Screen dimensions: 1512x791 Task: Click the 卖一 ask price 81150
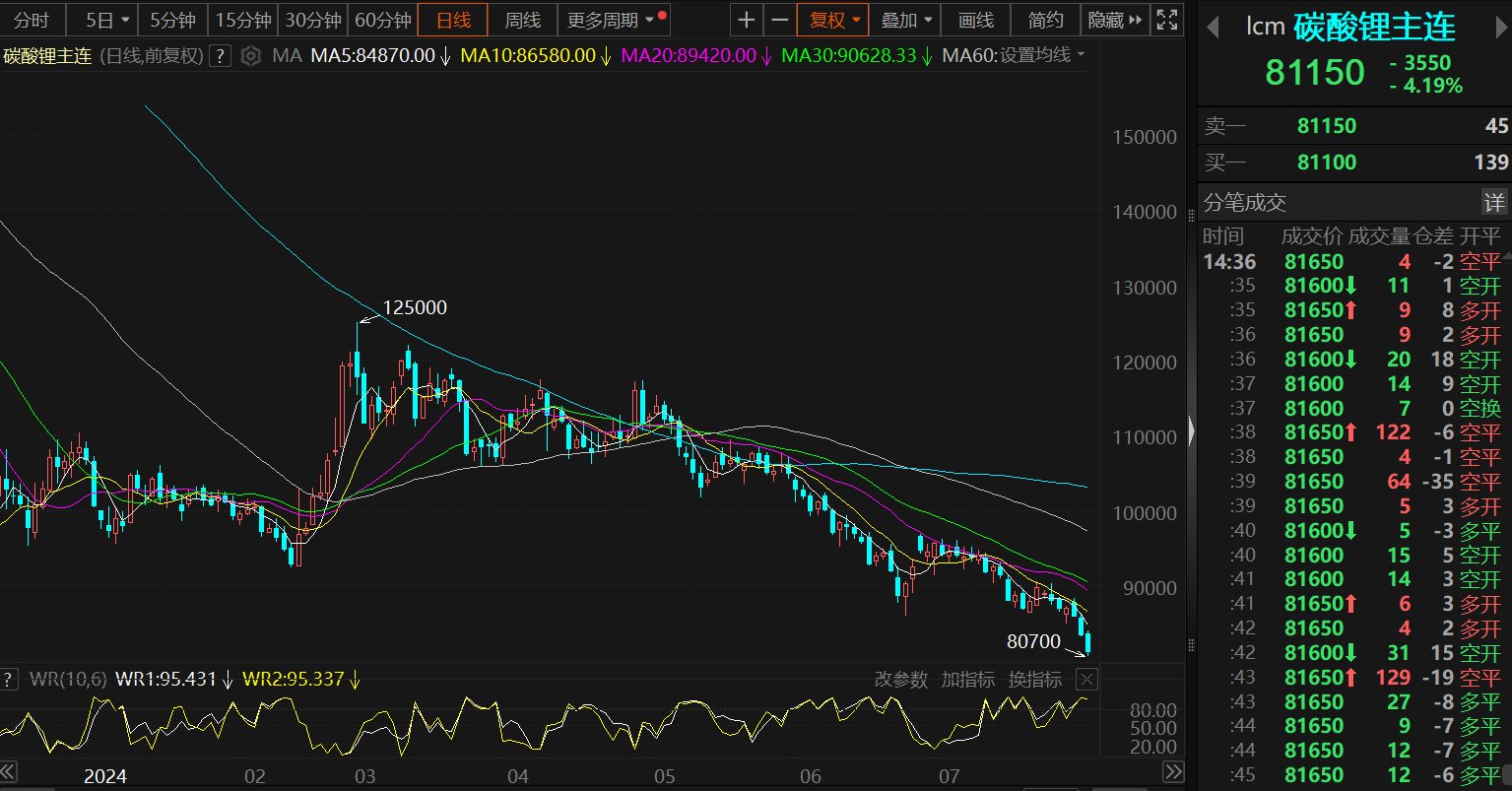1326,126
